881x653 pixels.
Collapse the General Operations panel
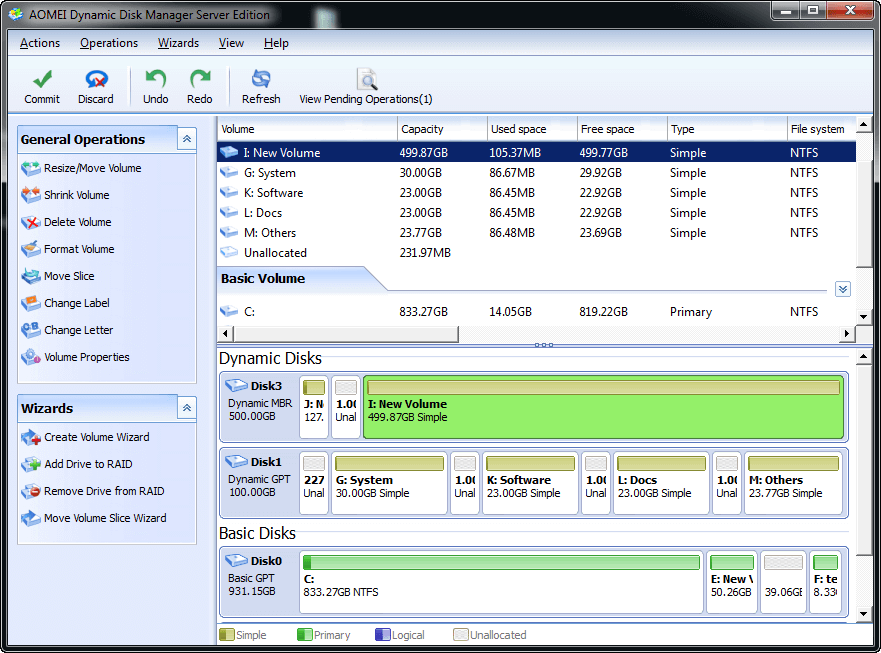click(x=187, y=139)
